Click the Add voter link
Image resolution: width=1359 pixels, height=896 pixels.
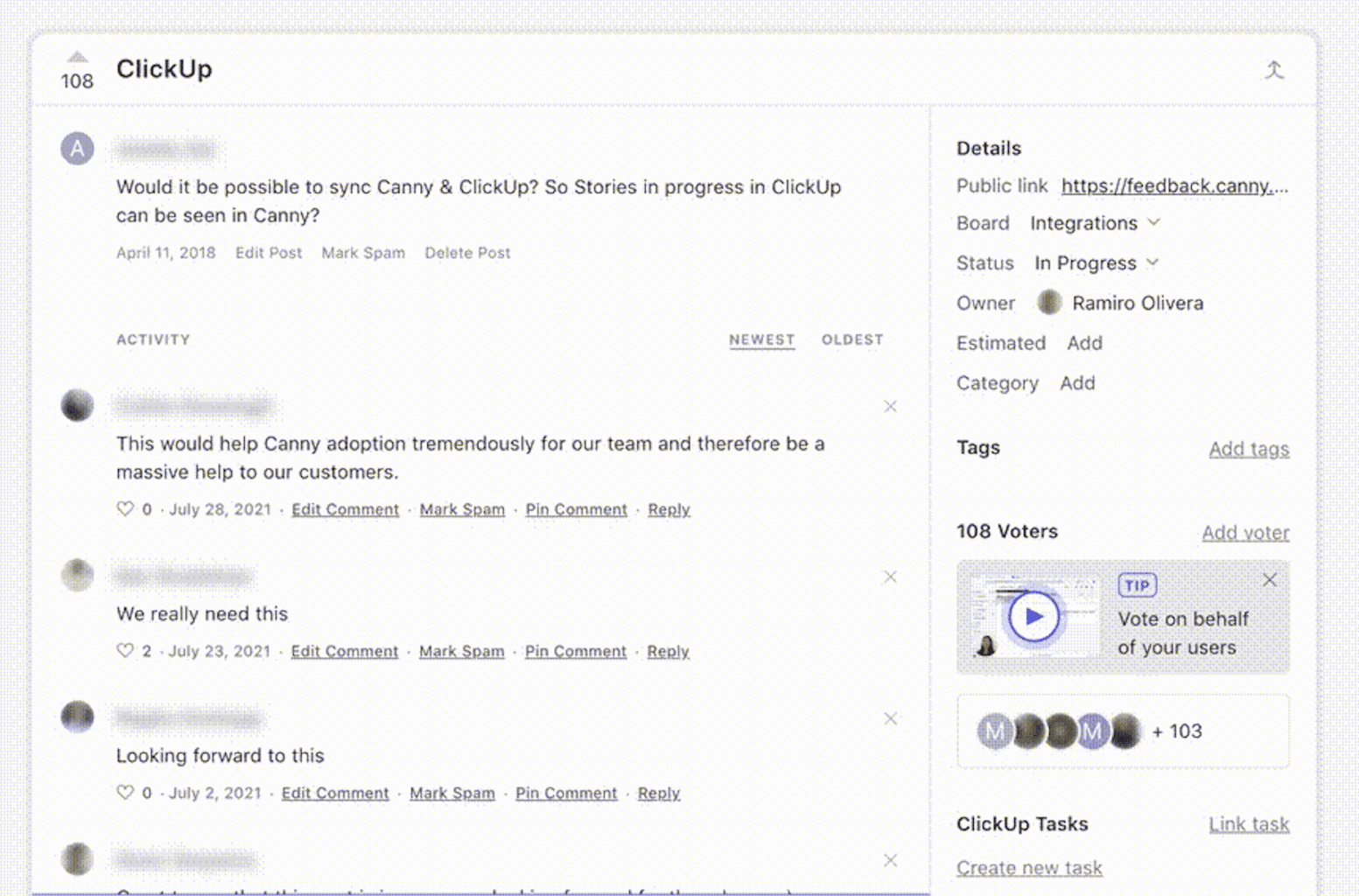1245,532
